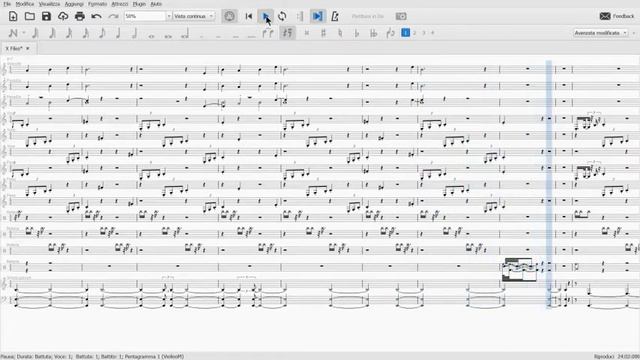Toggle pan score during playback
This screenshot has width=640, height=360.
tap(317, 16)
